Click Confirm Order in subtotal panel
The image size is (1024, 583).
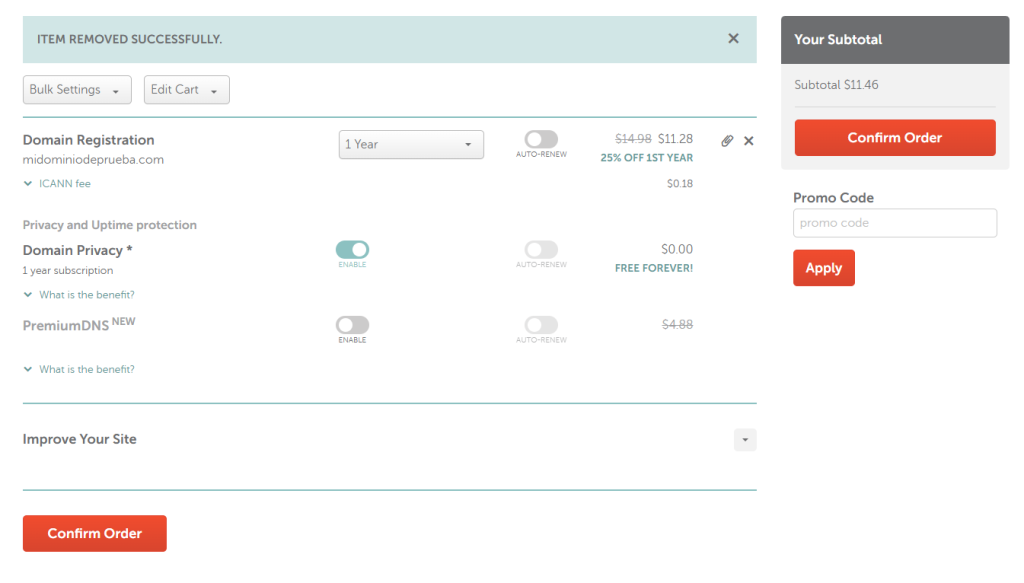click(895, 138)
